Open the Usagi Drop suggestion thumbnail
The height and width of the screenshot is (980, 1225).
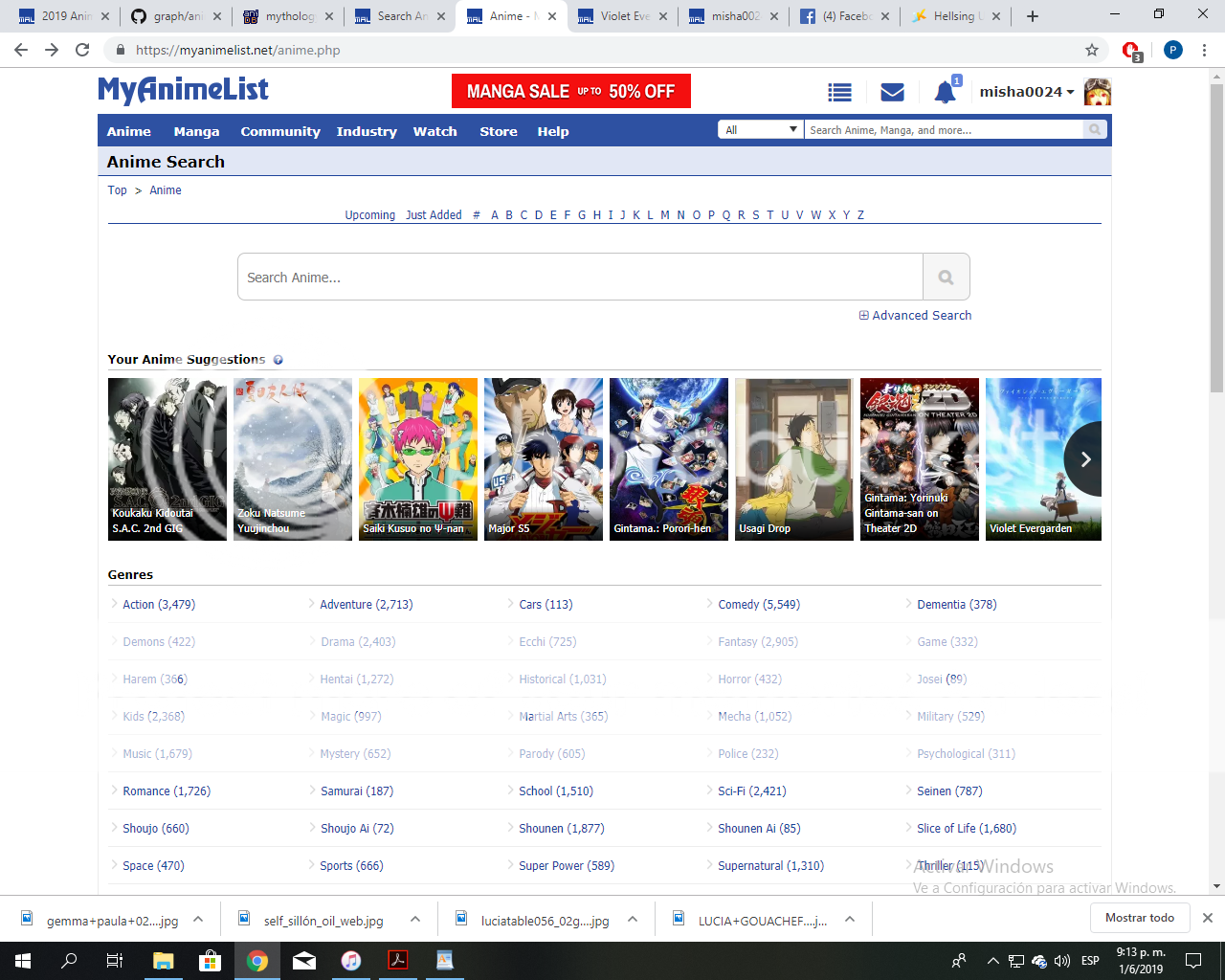click(x=793, y=459)
